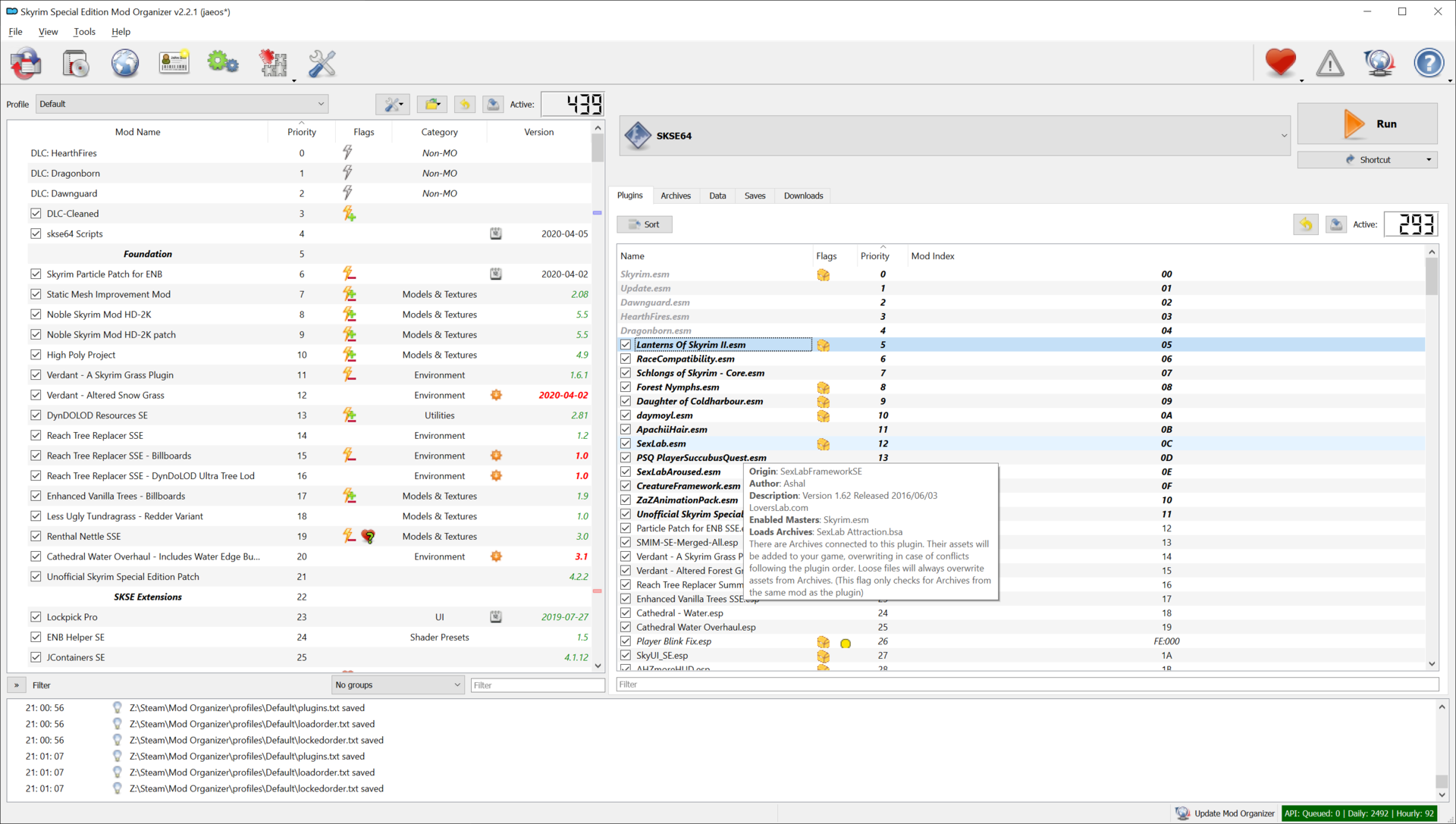The width and height of the screenshot is (1456, 824).
Task: Open the File menu
Action: 16,32
